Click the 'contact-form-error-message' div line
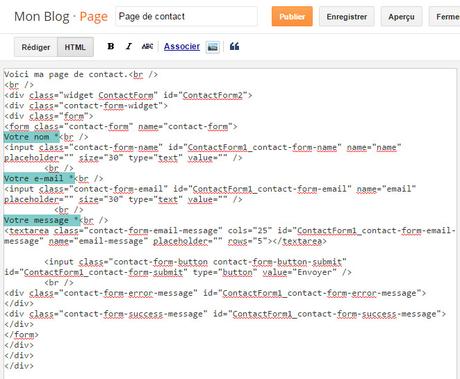 pyautogui.click(x=215, y=293)
